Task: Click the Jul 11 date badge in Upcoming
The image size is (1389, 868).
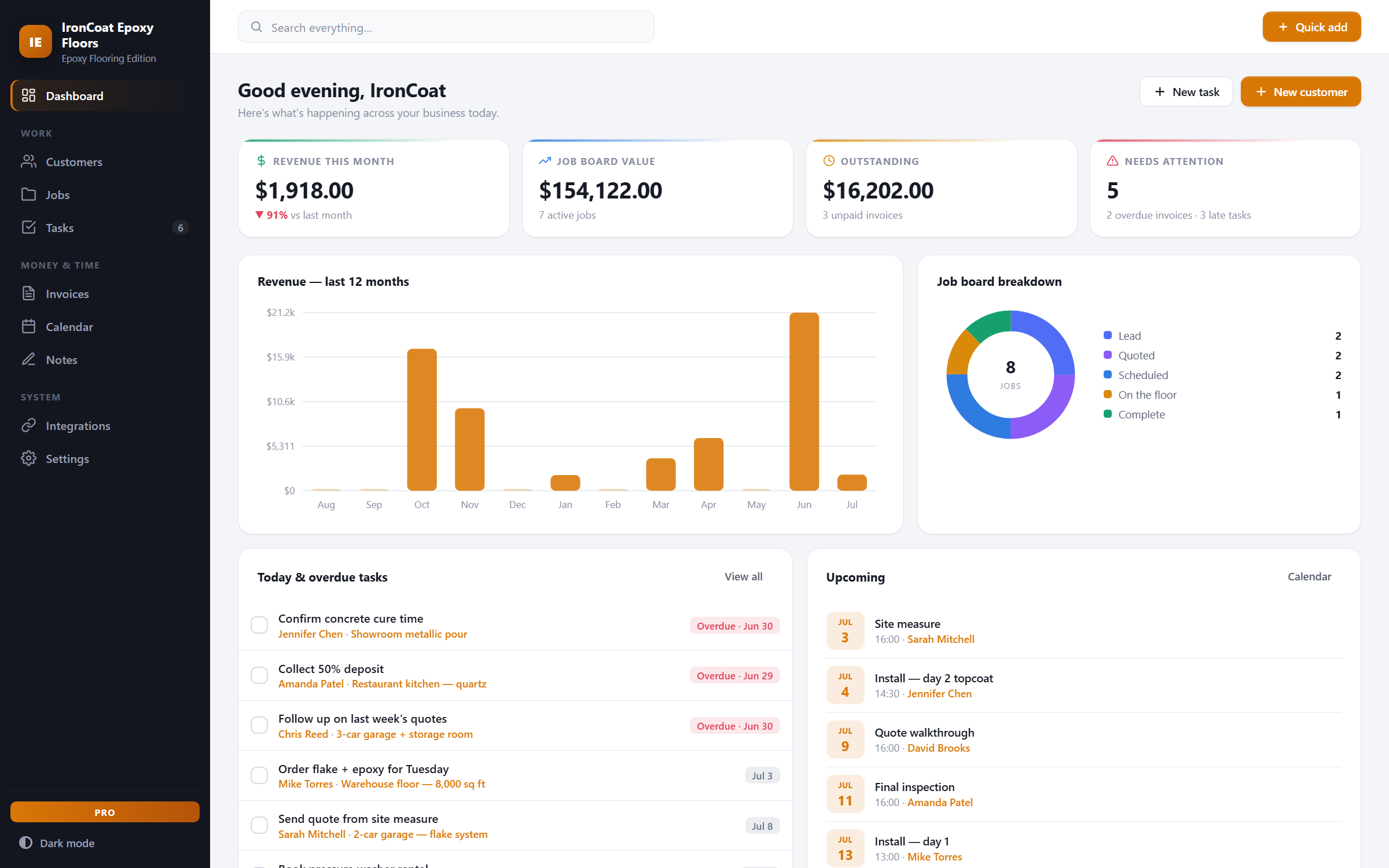Action: tap(845, 794)
